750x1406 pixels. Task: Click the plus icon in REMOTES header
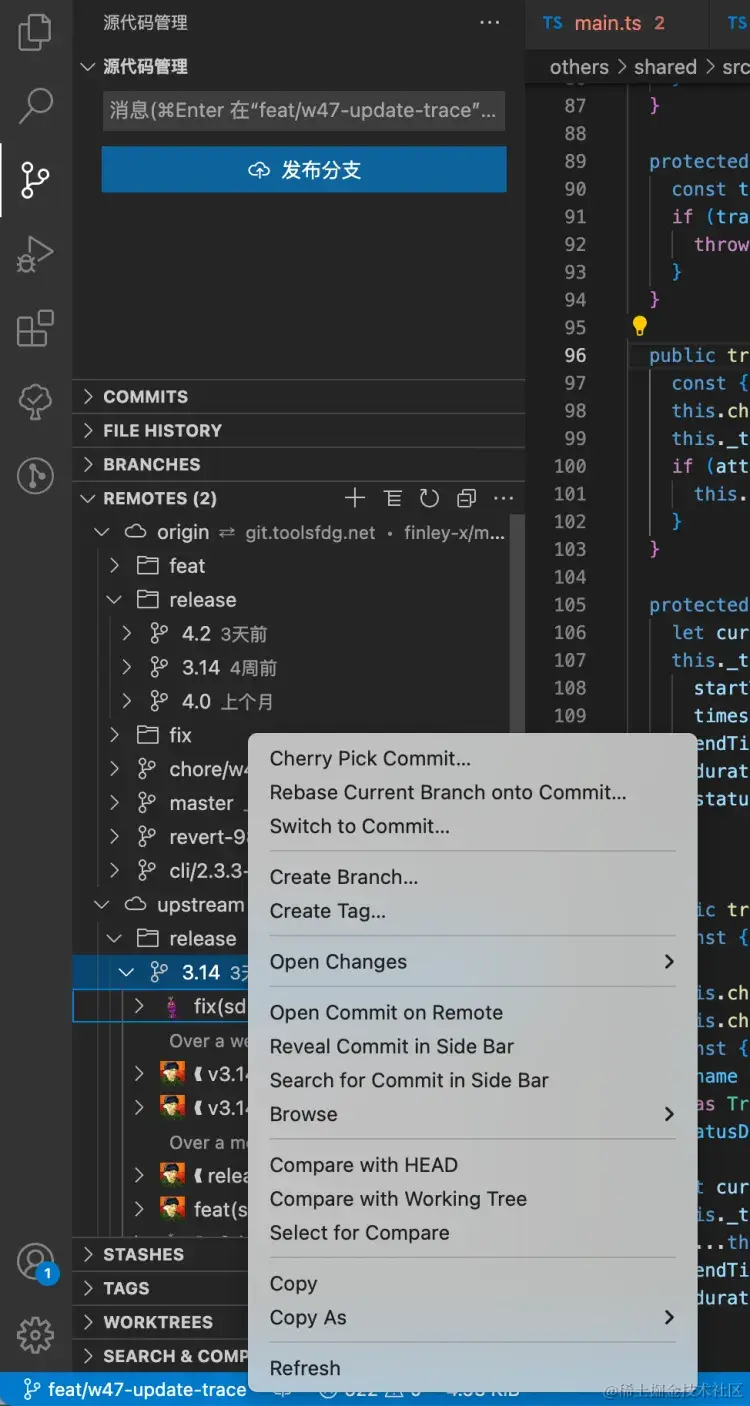click(x=355, y=498)
